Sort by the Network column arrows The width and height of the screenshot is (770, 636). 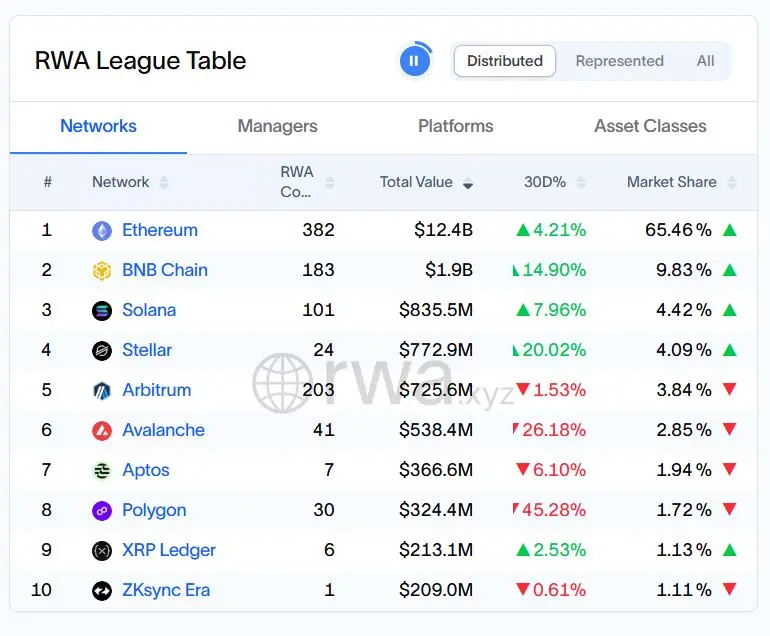[164, 183]
